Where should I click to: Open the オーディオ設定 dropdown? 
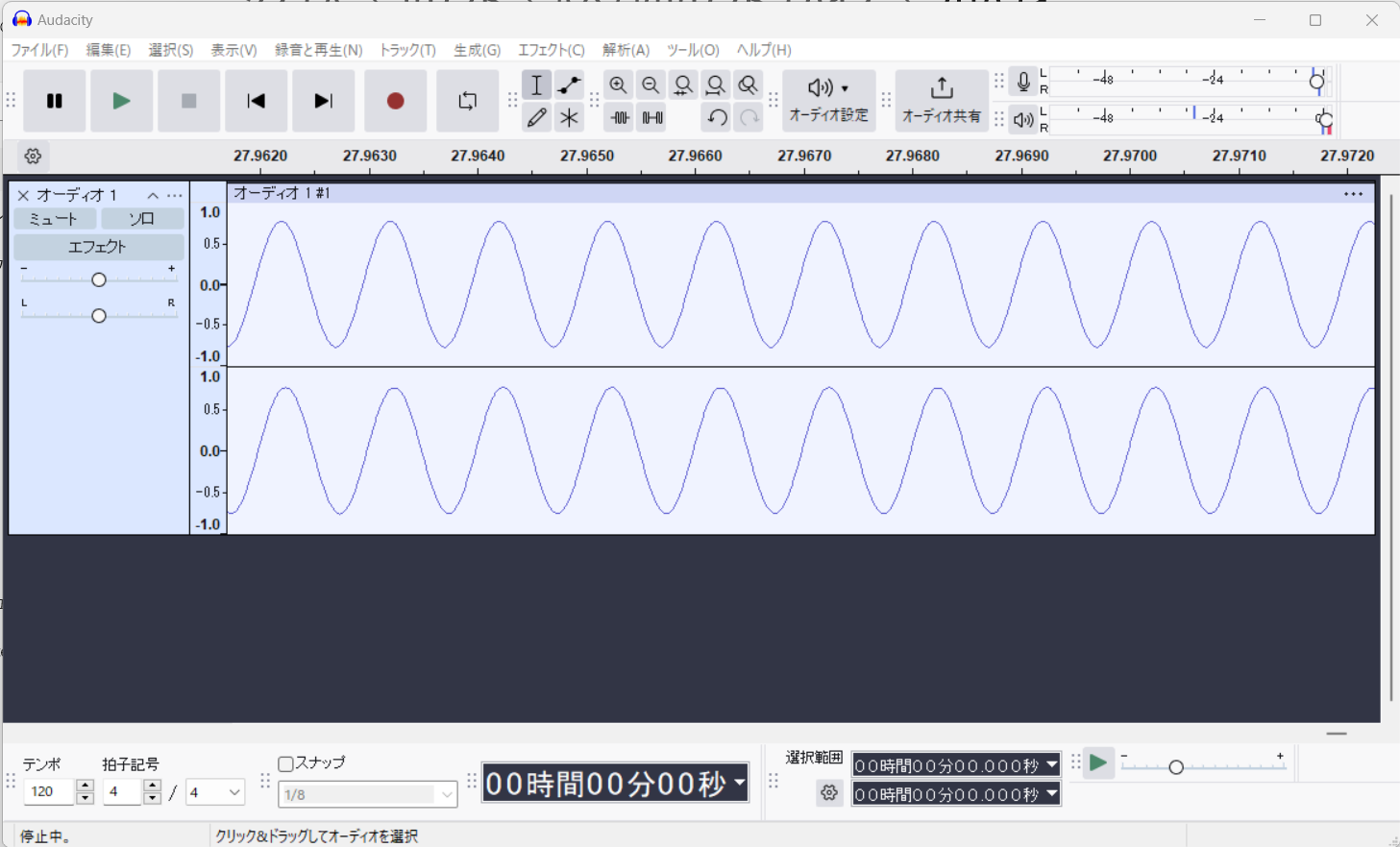coord(828,101)
